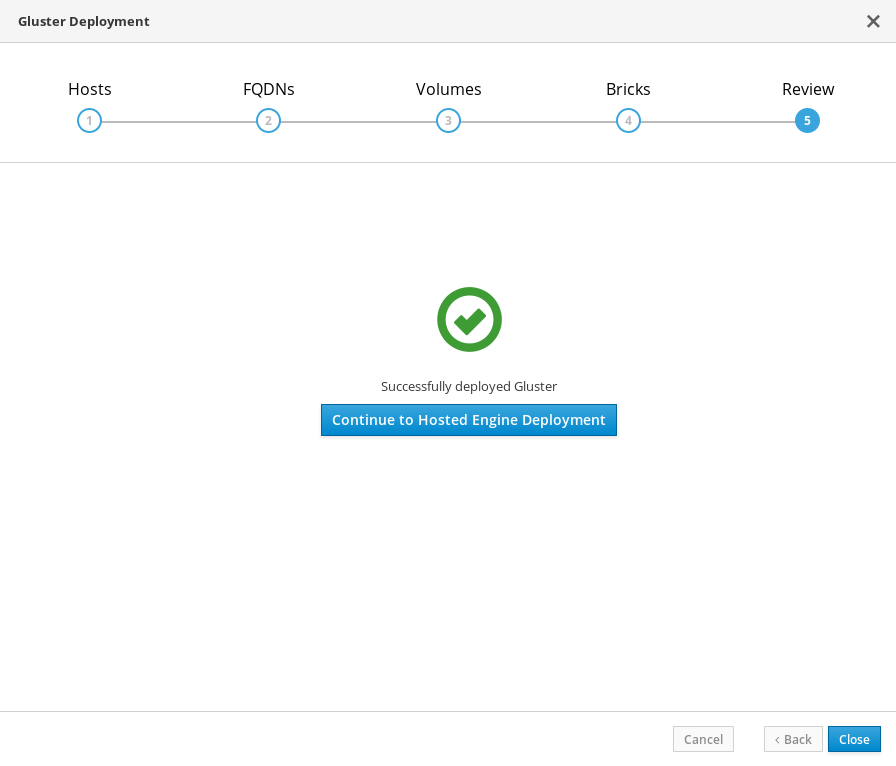Open the Bricks step
This screenshot has height=766, width=896.
628,89
